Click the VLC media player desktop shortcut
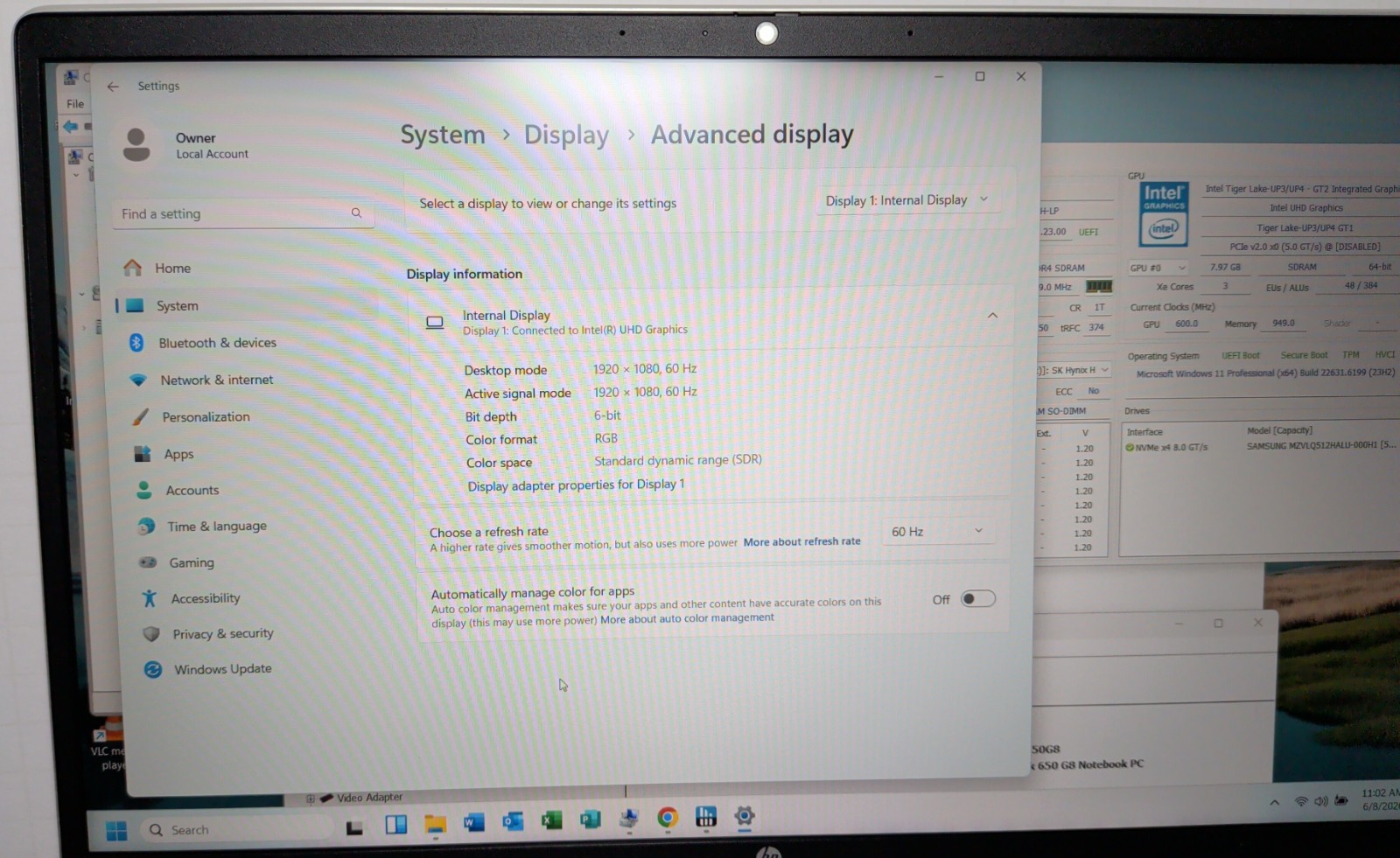The width and height of the screenshot is (1400, 858). [x=108, y=743]
